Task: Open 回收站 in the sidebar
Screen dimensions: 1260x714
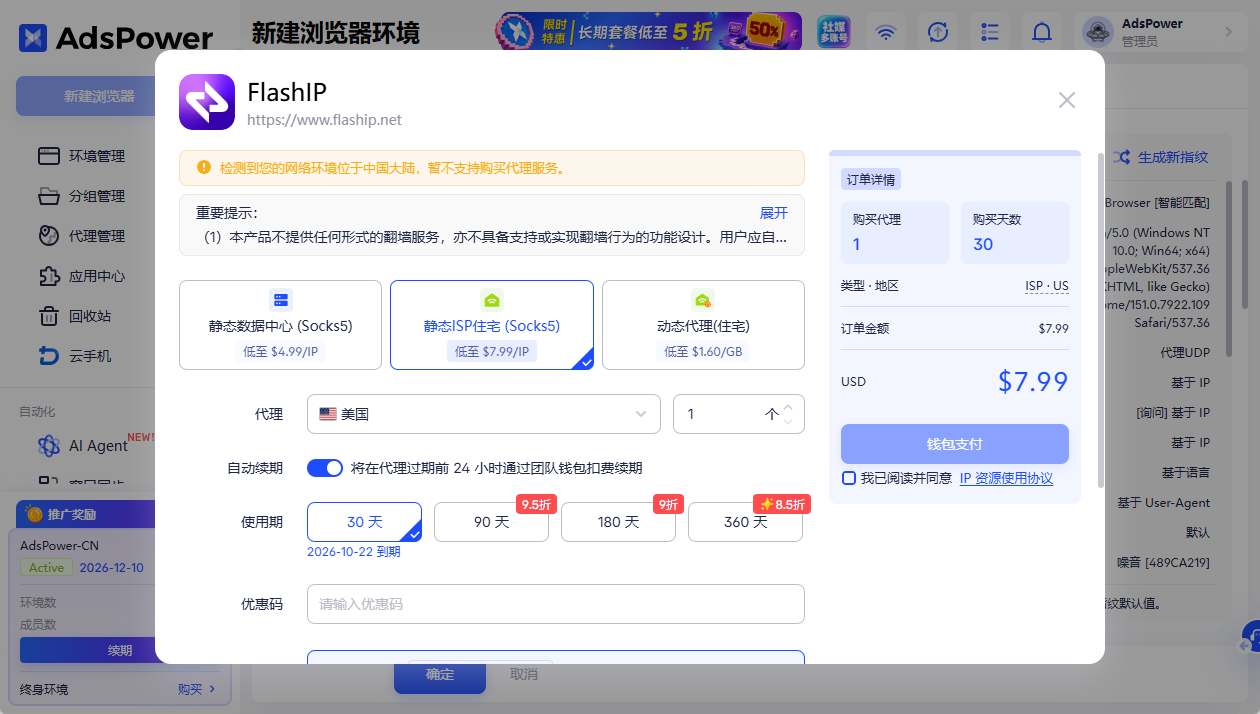Action: (x=90, y=316)
